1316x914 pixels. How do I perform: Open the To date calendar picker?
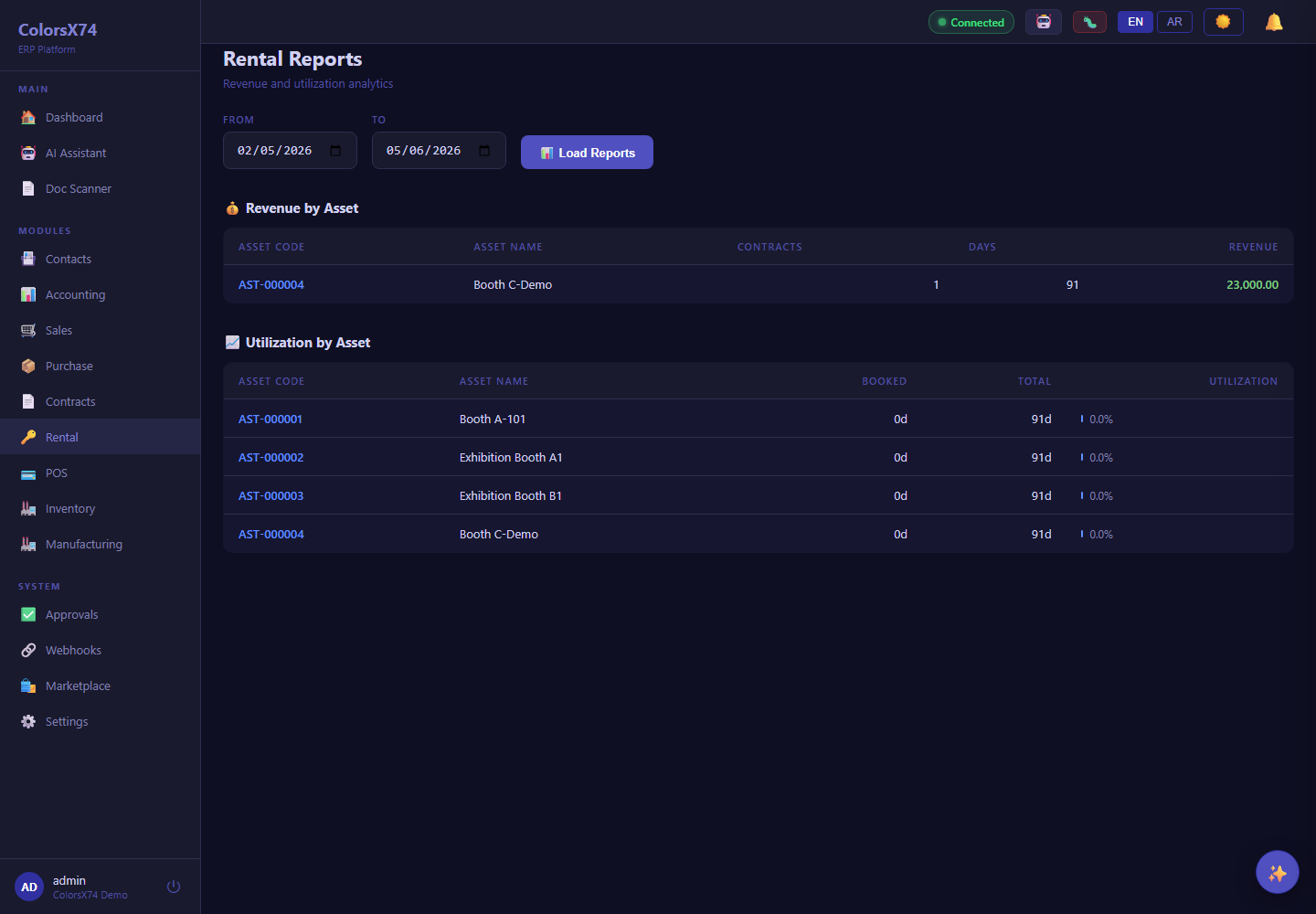[x=484, y=151]
